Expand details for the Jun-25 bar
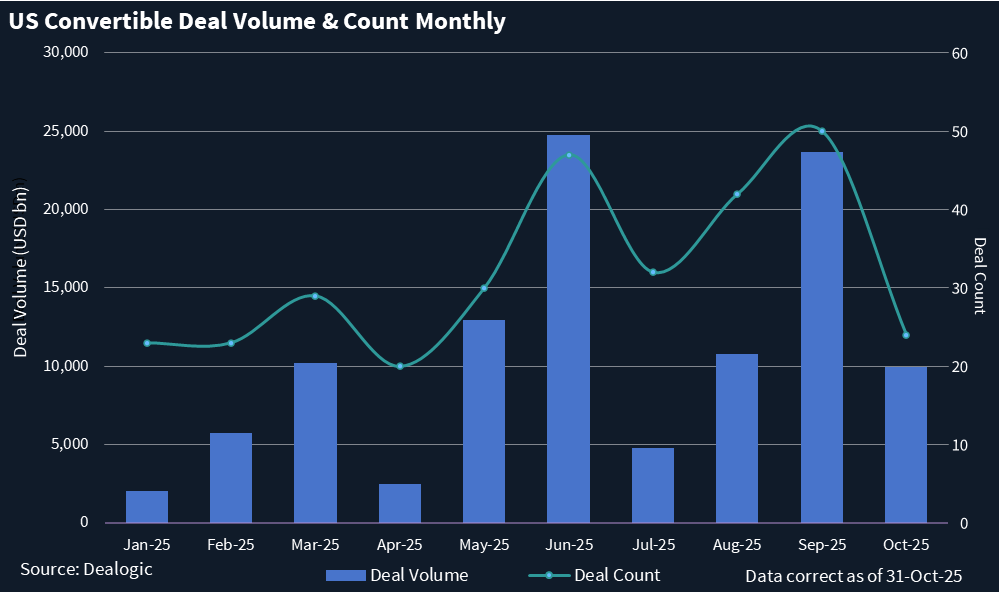Image resolution: width=999 pixels, height=592 pixels. pos(567,330)
